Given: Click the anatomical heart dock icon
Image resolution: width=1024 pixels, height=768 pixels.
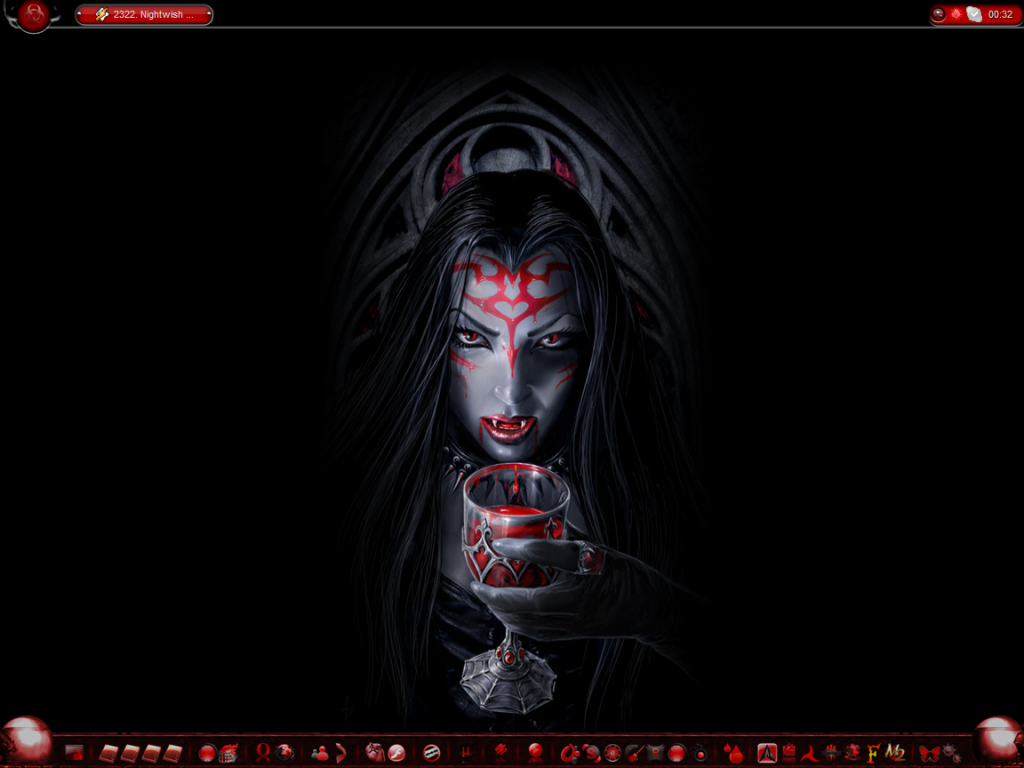Looking at the screenshot, I should (374, 752).
